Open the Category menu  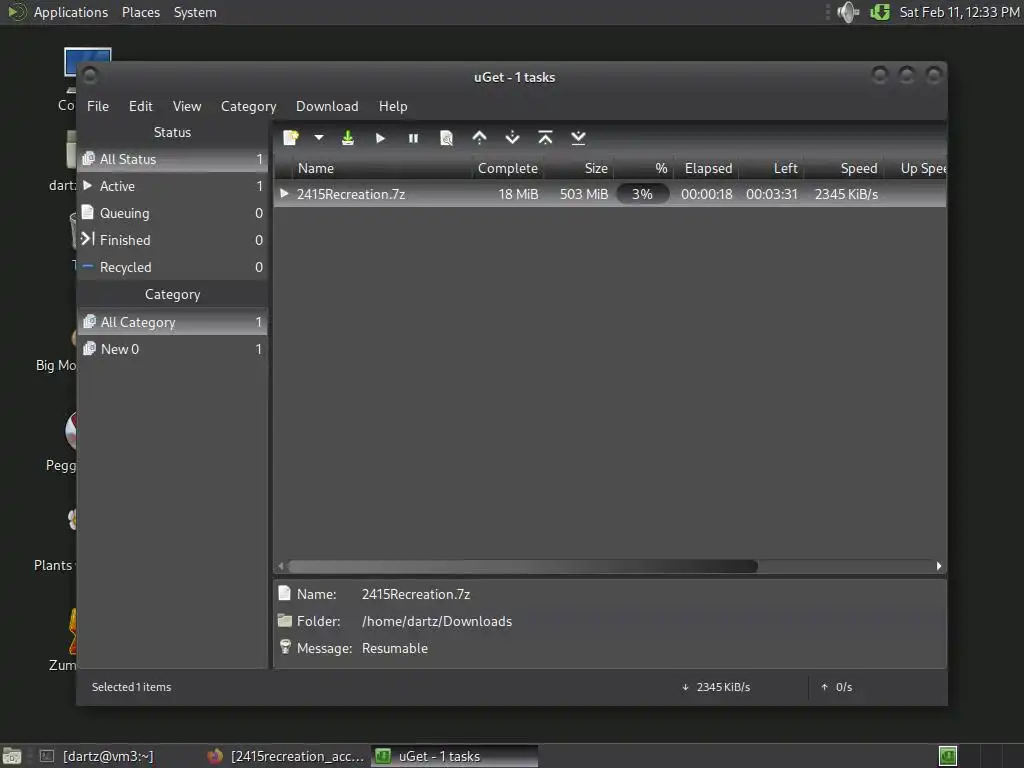click(x=248, y=106)
